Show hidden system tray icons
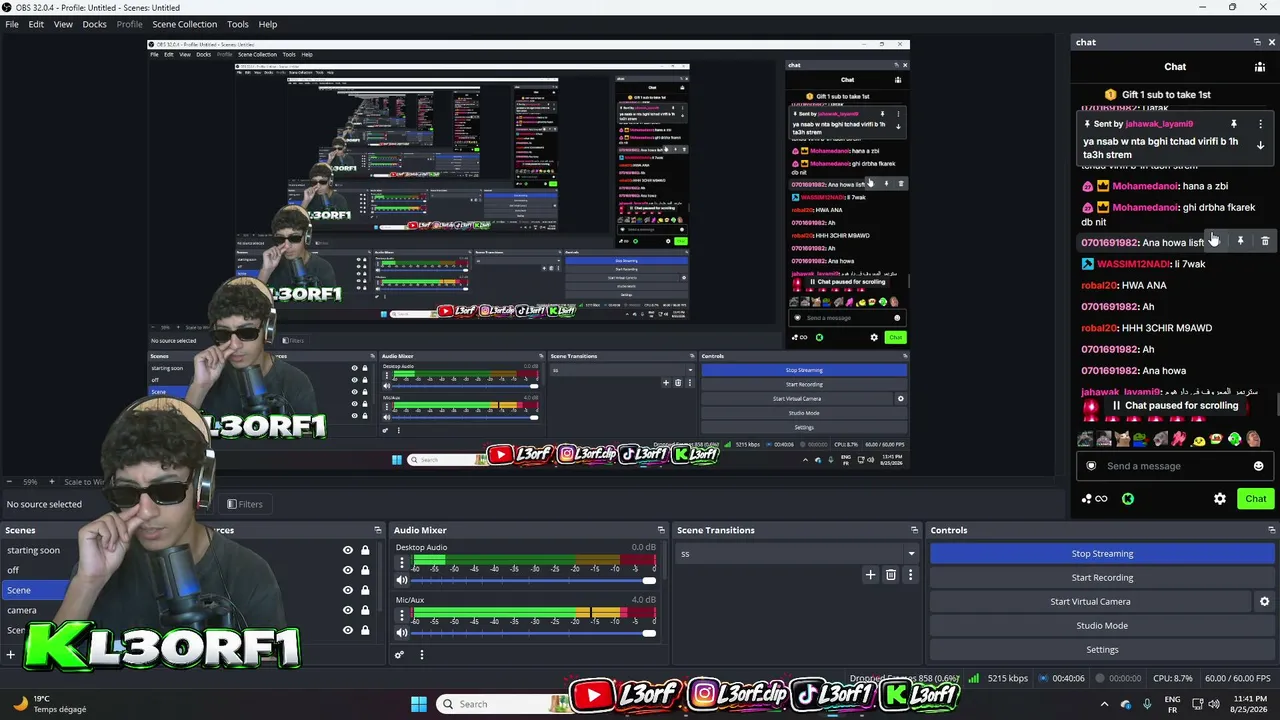The width and height of the screenshot is (1280, 720). pyautogui.click(x=1104, y=704)
